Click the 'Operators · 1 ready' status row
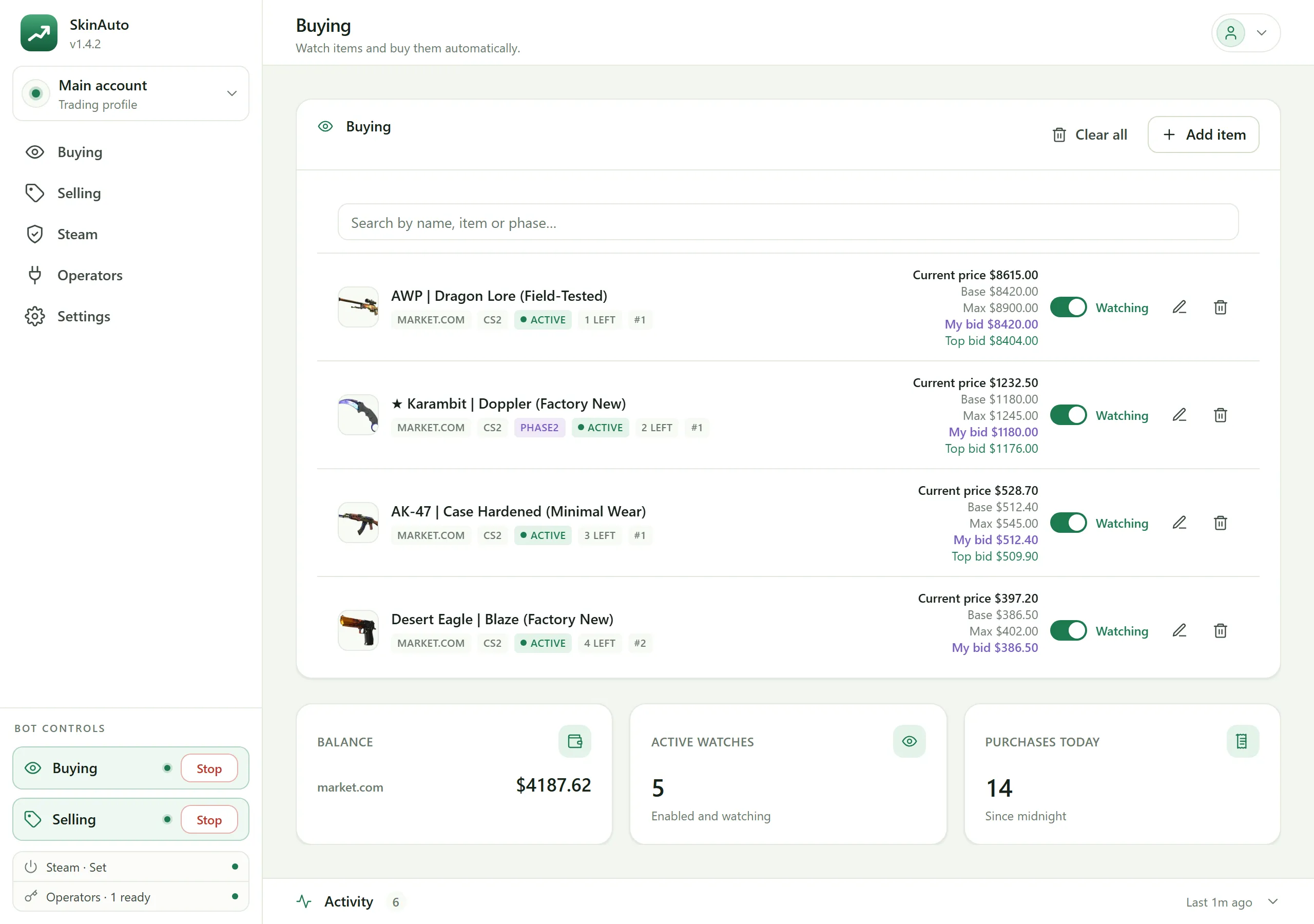 [131, 896]
